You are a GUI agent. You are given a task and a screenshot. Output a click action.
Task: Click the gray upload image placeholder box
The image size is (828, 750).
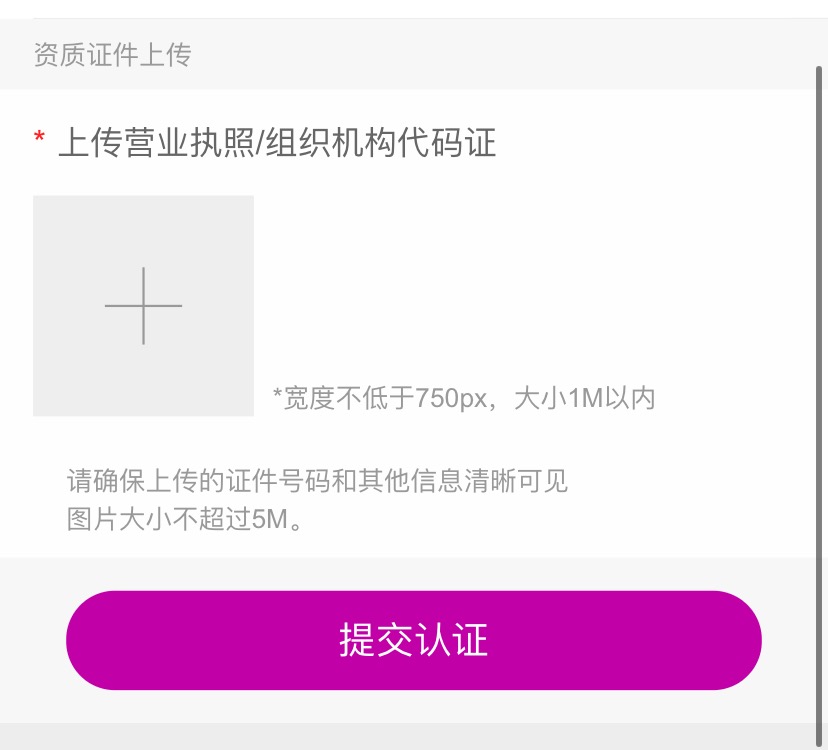point(143,306)
